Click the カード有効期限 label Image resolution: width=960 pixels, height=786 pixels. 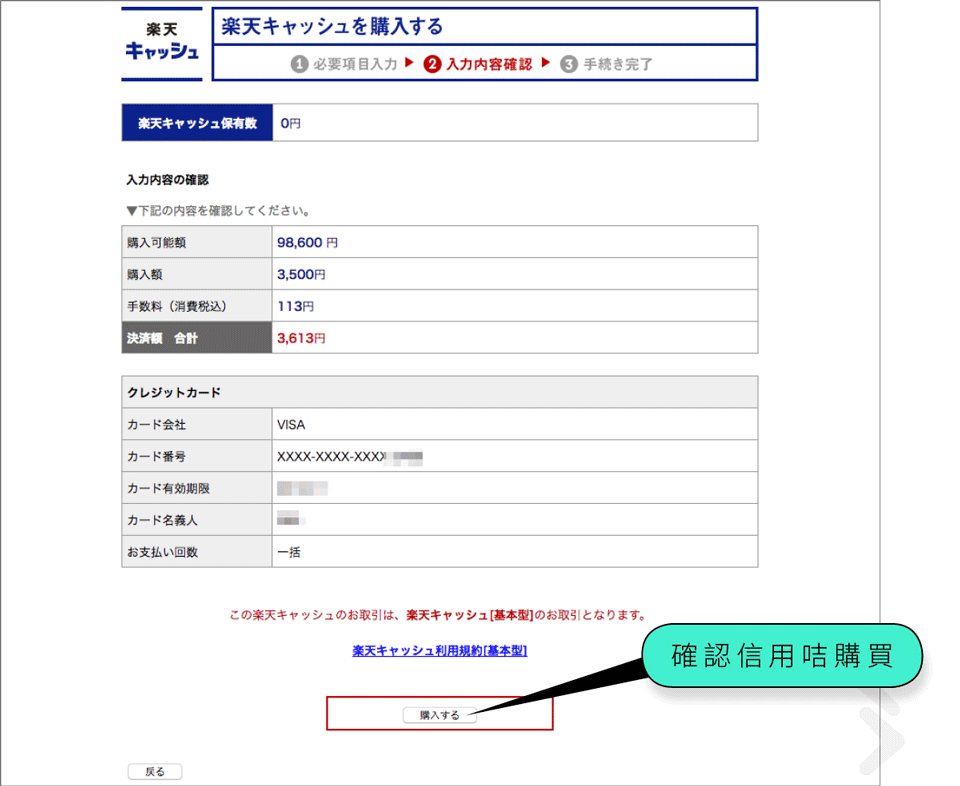[168, 488]
